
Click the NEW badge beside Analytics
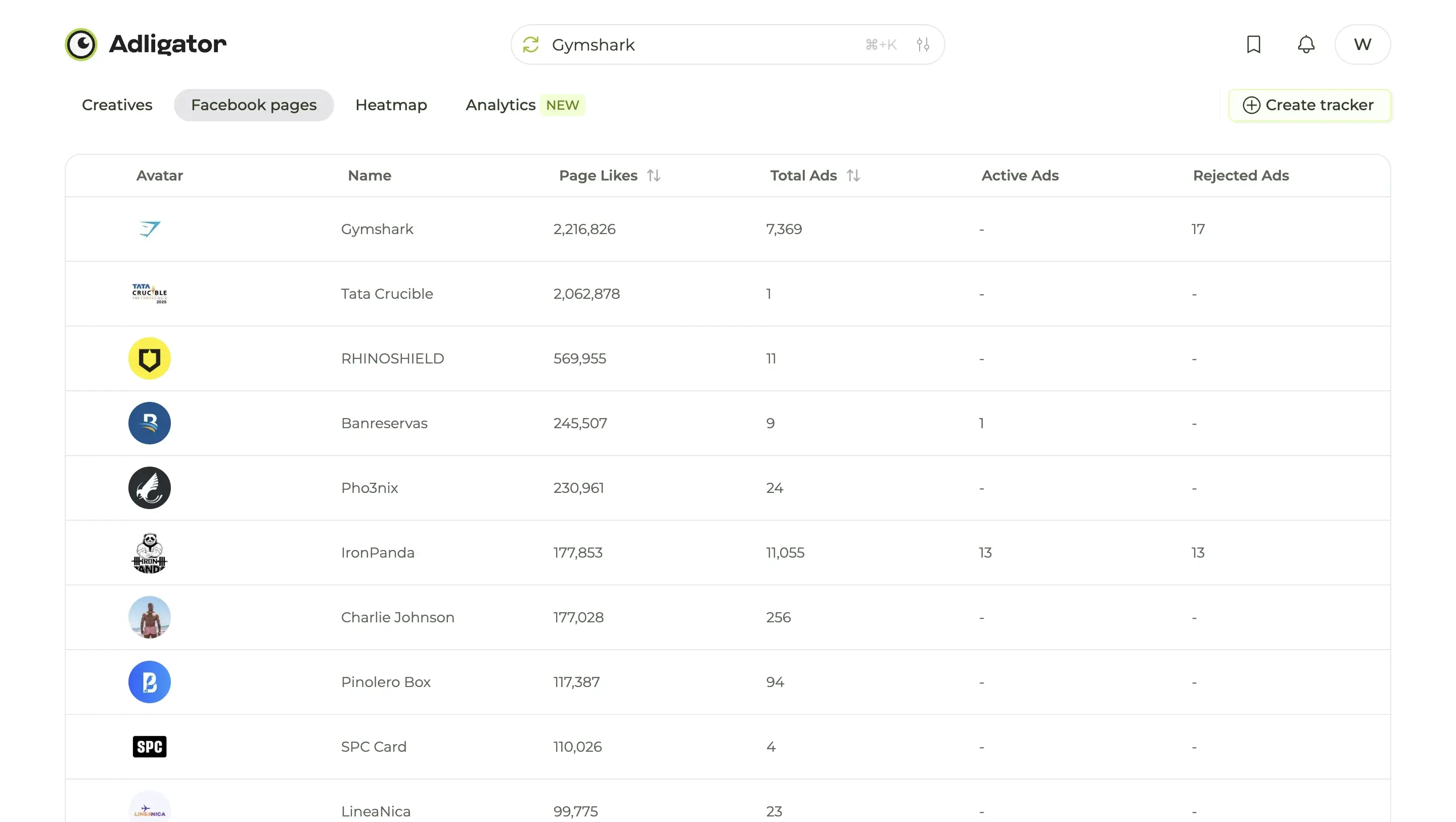[562, 105]
